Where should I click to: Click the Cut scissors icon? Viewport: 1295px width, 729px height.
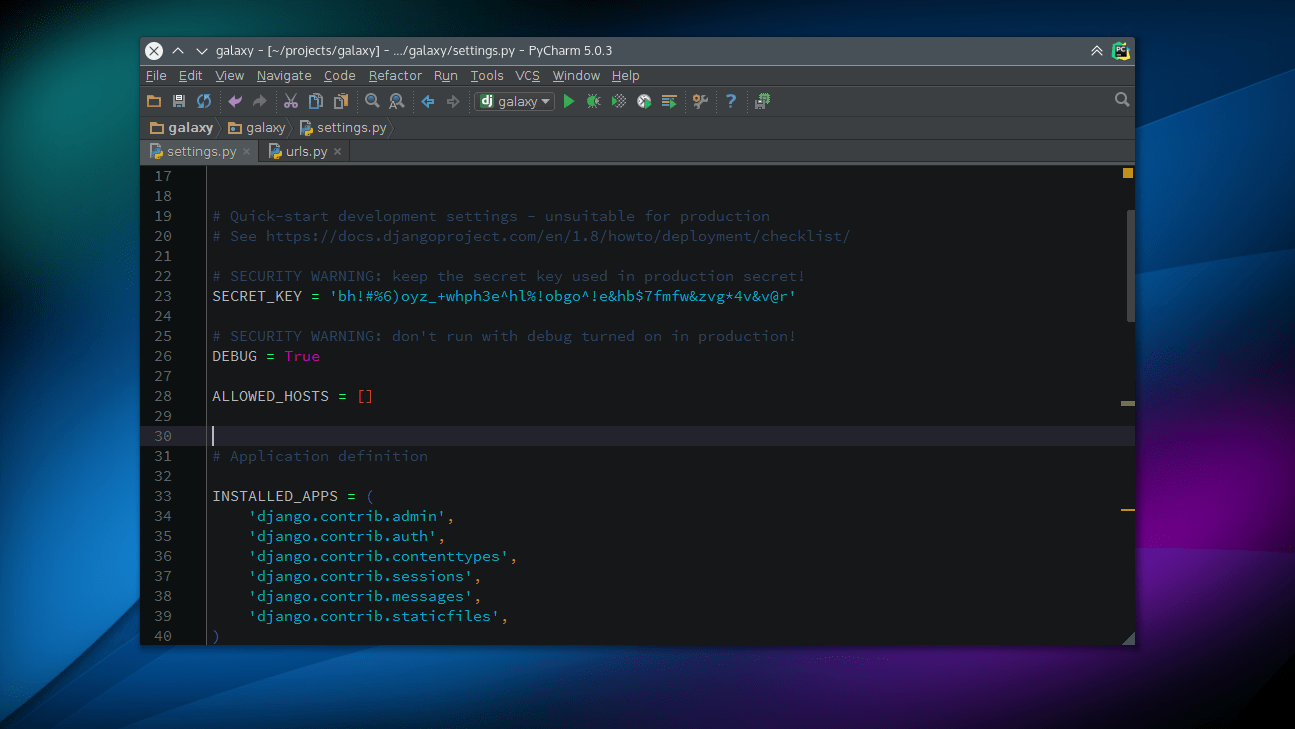pyautogui.click(x=291, y=101)
